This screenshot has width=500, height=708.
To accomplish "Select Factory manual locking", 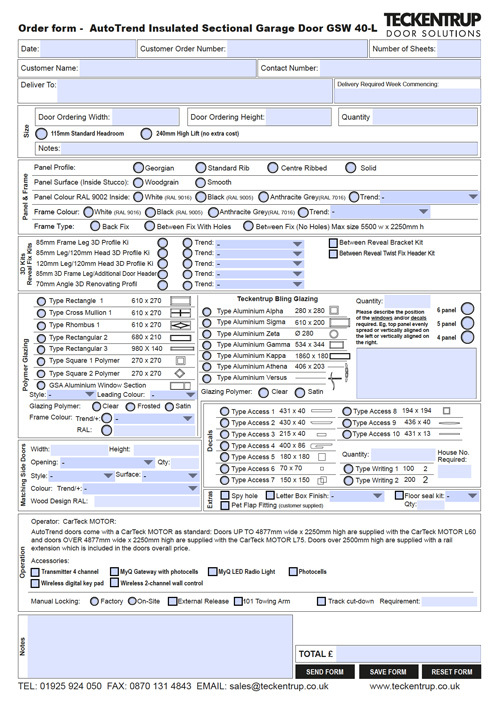I will pyautogui.click(x=94, y=602).
